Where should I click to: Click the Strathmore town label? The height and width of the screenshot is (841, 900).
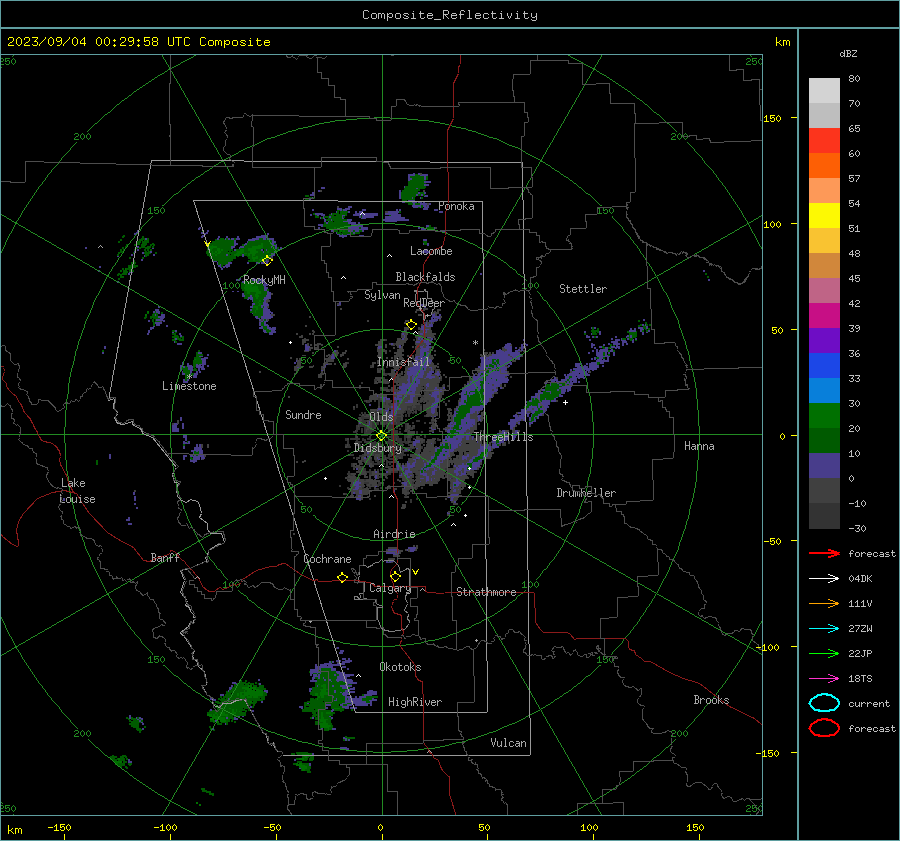(486, 592)
